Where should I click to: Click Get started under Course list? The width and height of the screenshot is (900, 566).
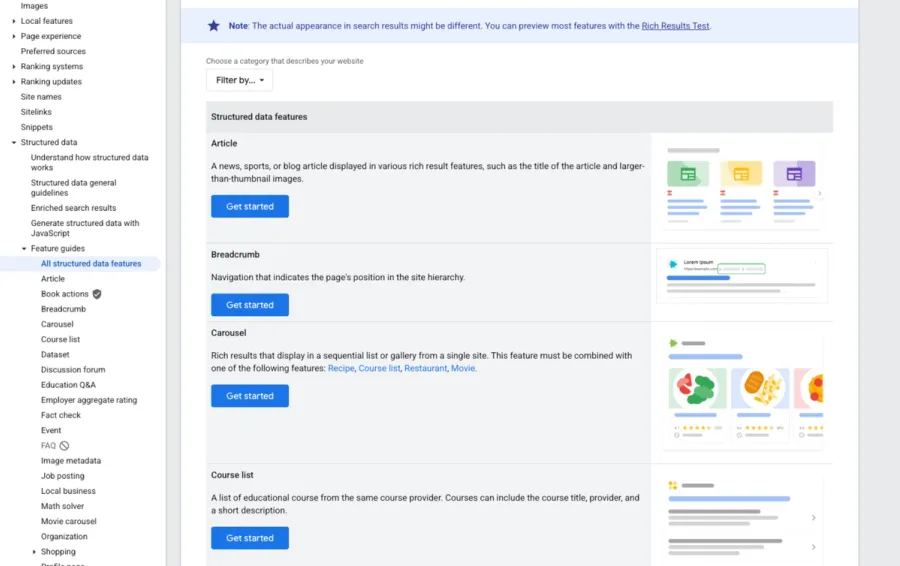coord(250,538)
